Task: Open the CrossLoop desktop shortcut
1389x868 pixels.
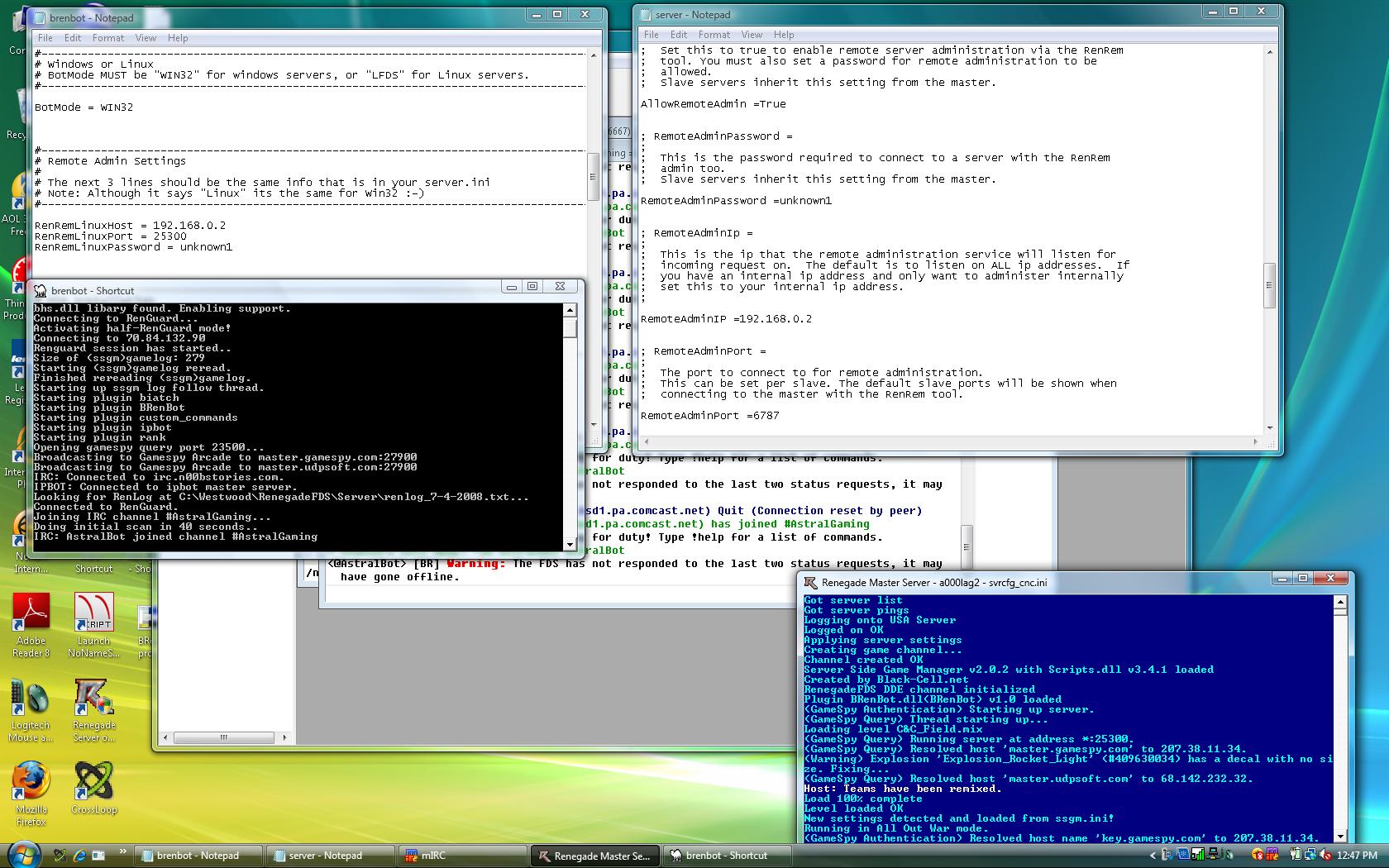Action: point(93,782)
